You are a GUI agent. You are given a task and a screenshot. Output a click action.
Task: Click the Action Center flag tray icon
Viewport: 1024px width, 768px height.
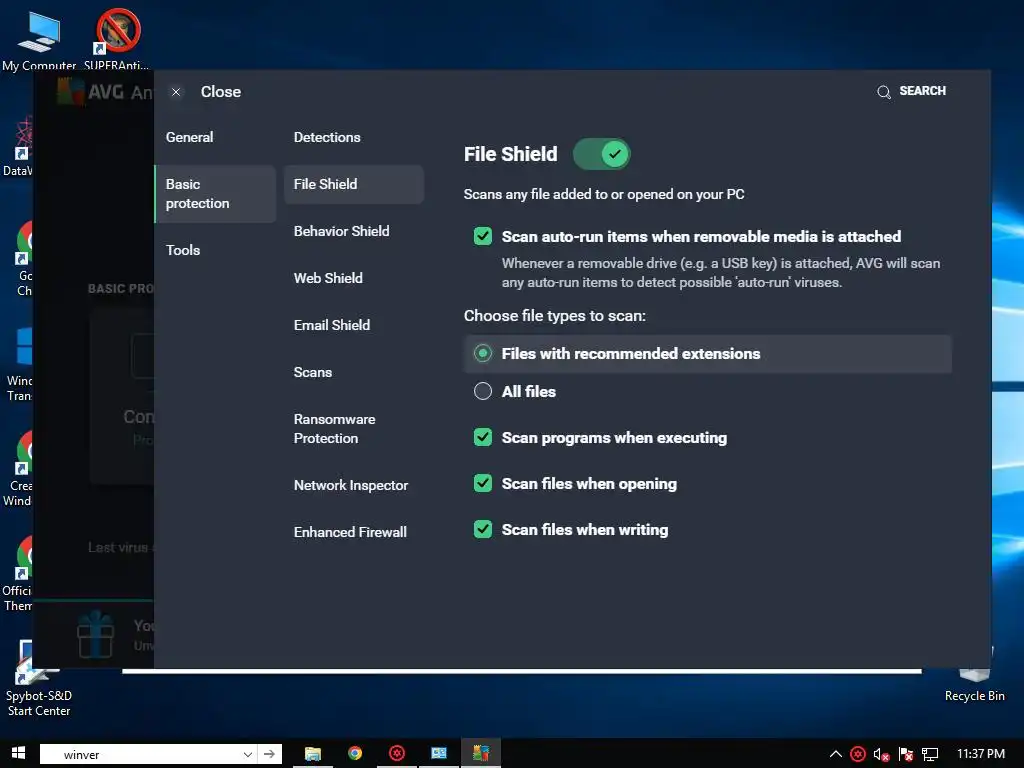click(906, 755)
